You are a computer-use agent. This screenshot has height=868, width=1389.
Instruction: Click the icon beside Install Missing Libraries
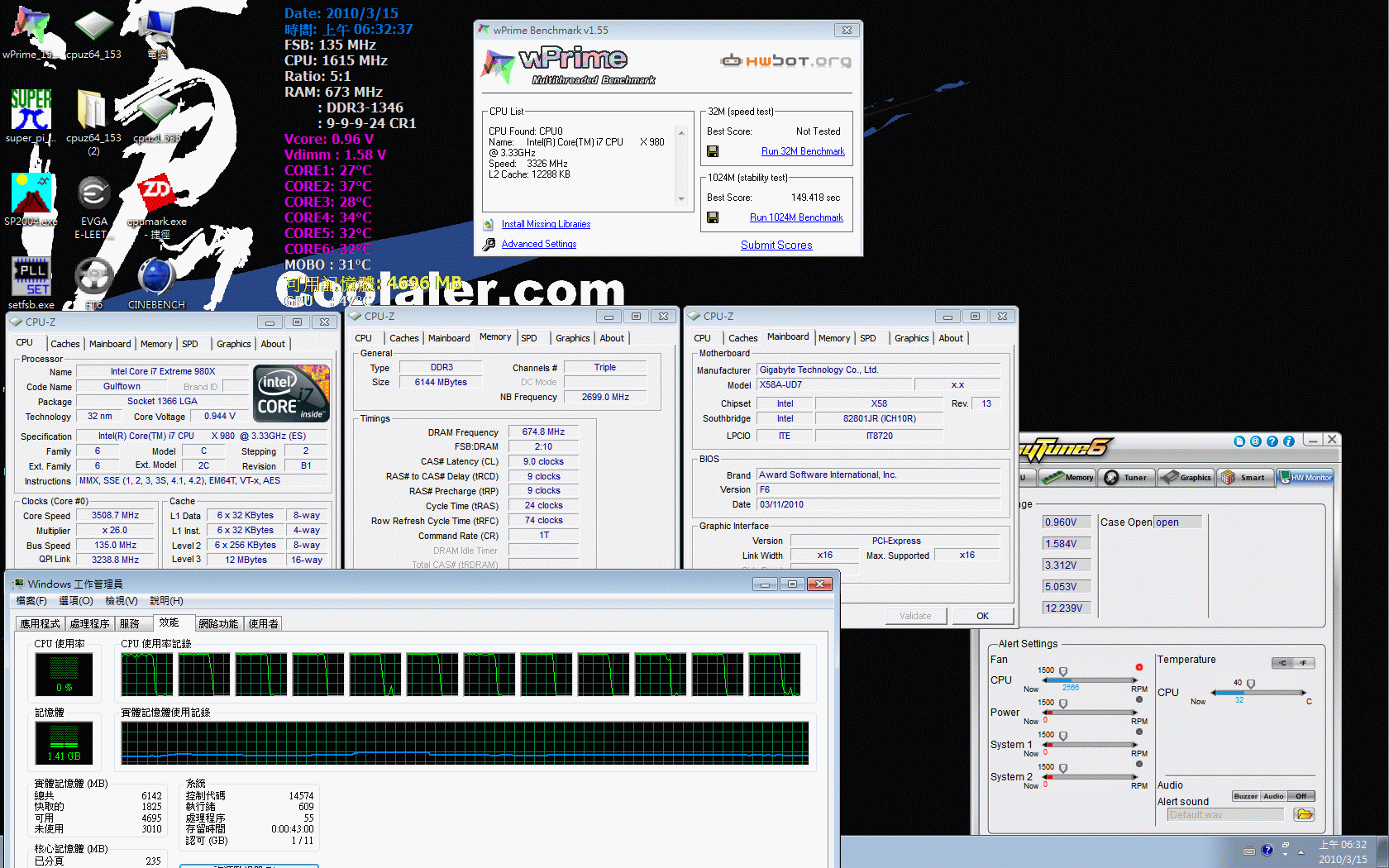point(489,224)
